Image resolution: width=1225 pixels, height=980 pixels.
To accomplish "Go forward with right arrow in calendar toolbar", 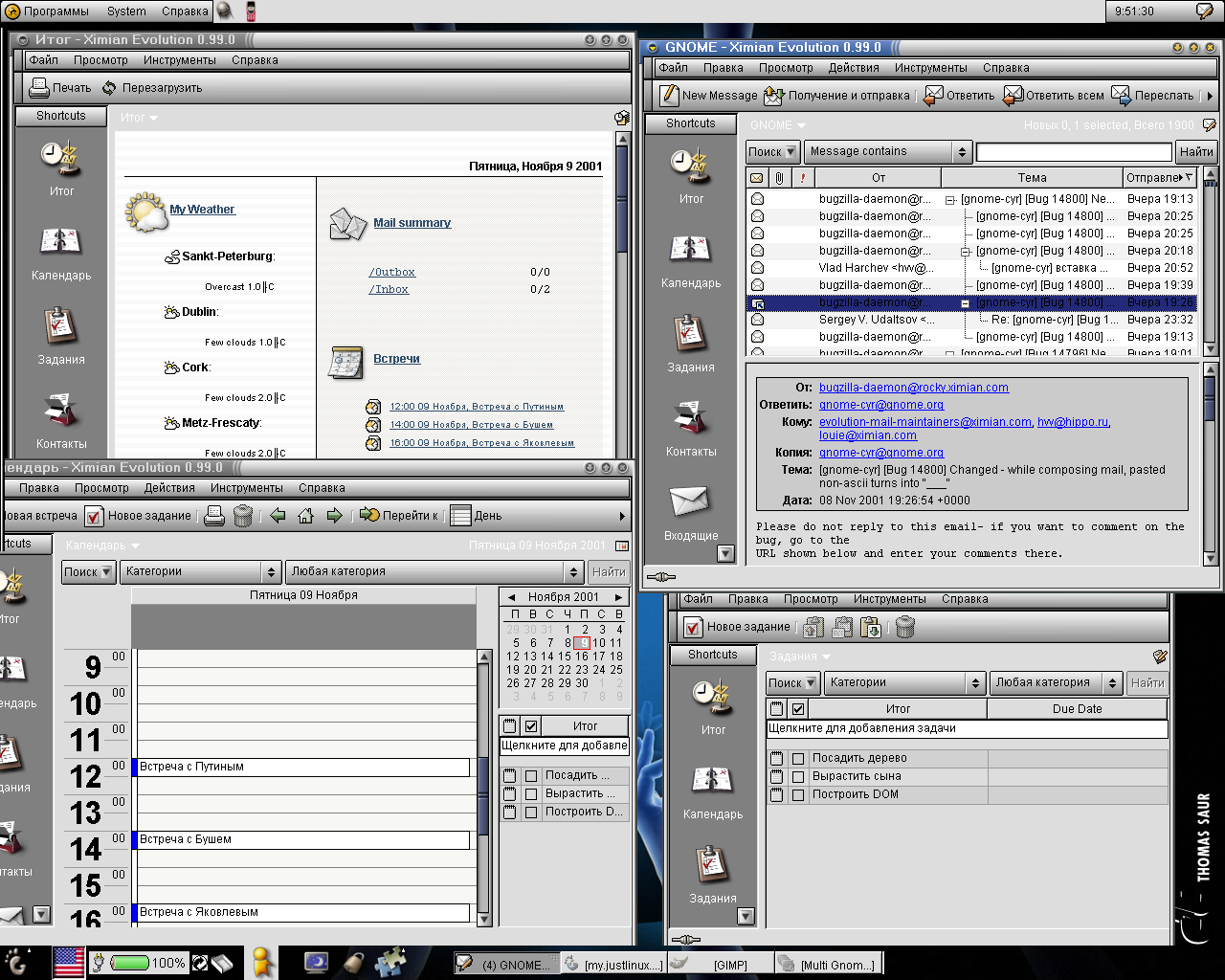I will point(334,516).
